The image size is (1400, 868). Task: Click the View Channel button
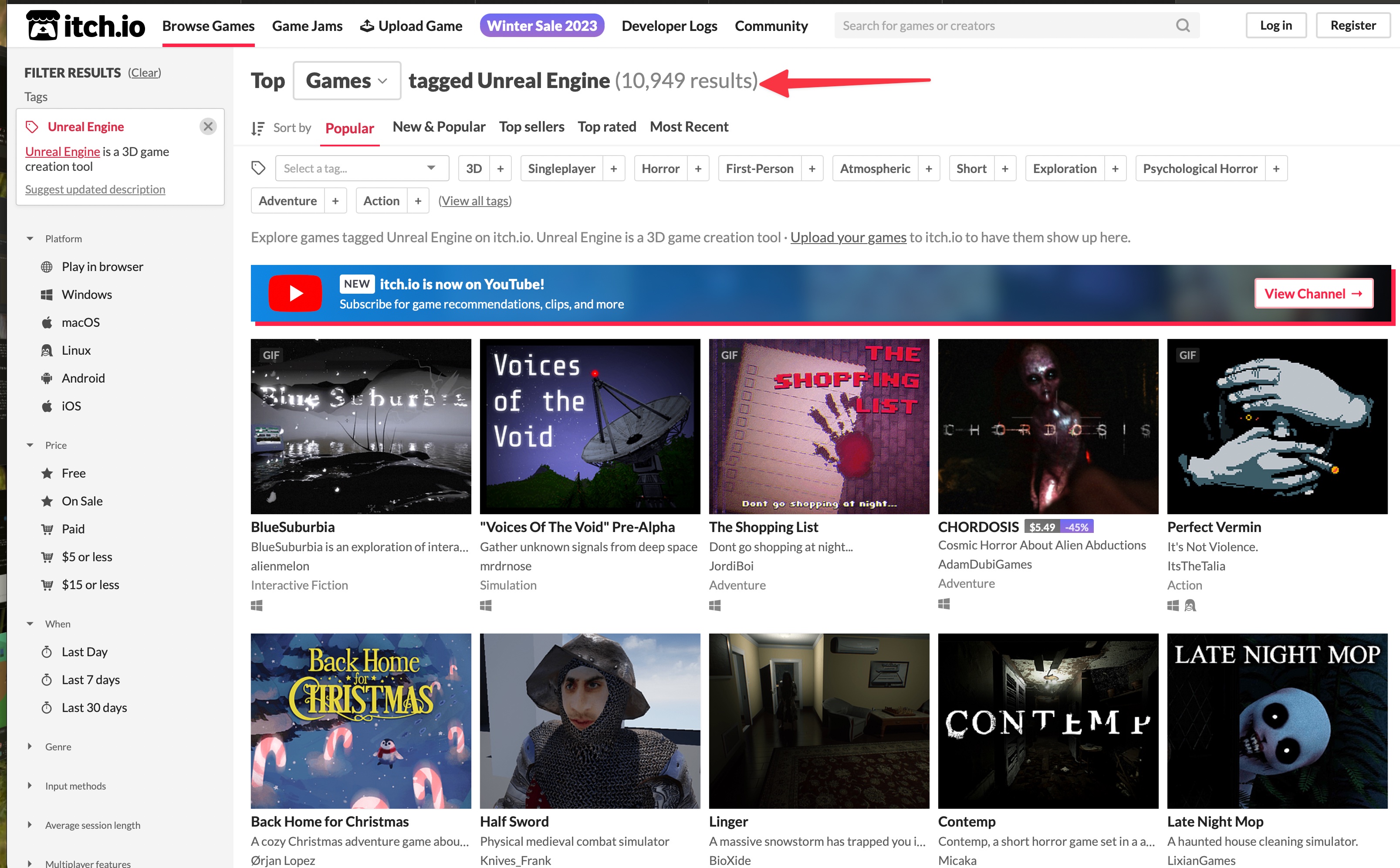pyautogui.click(x=1313, y=293)
